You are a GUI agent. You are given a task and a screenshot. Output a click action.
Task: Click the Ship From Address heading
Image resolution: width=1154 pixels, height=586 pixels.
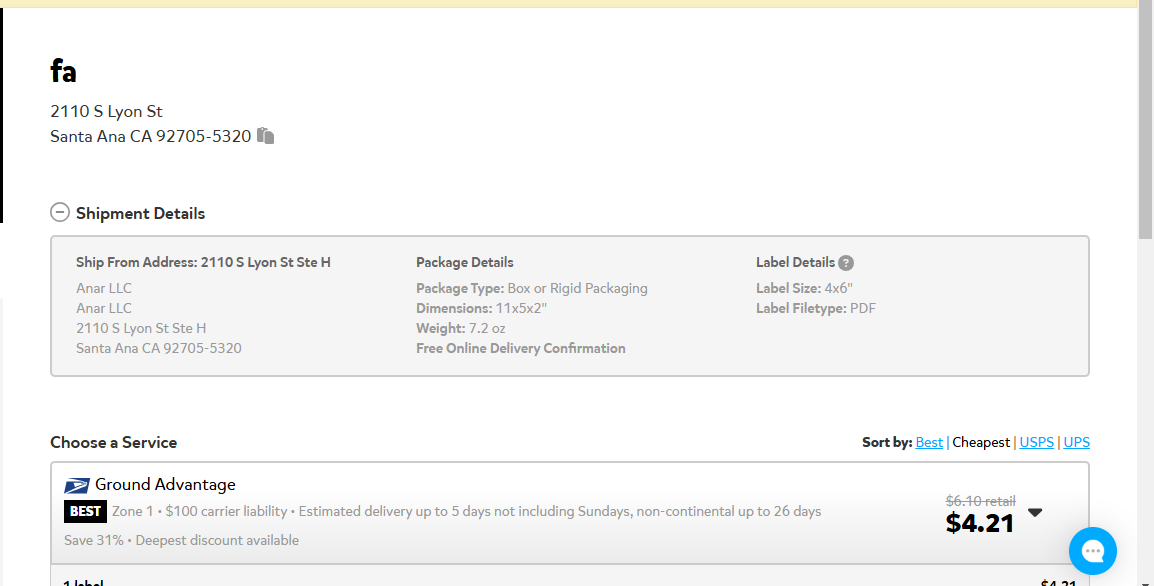click(x=203, y=262)
